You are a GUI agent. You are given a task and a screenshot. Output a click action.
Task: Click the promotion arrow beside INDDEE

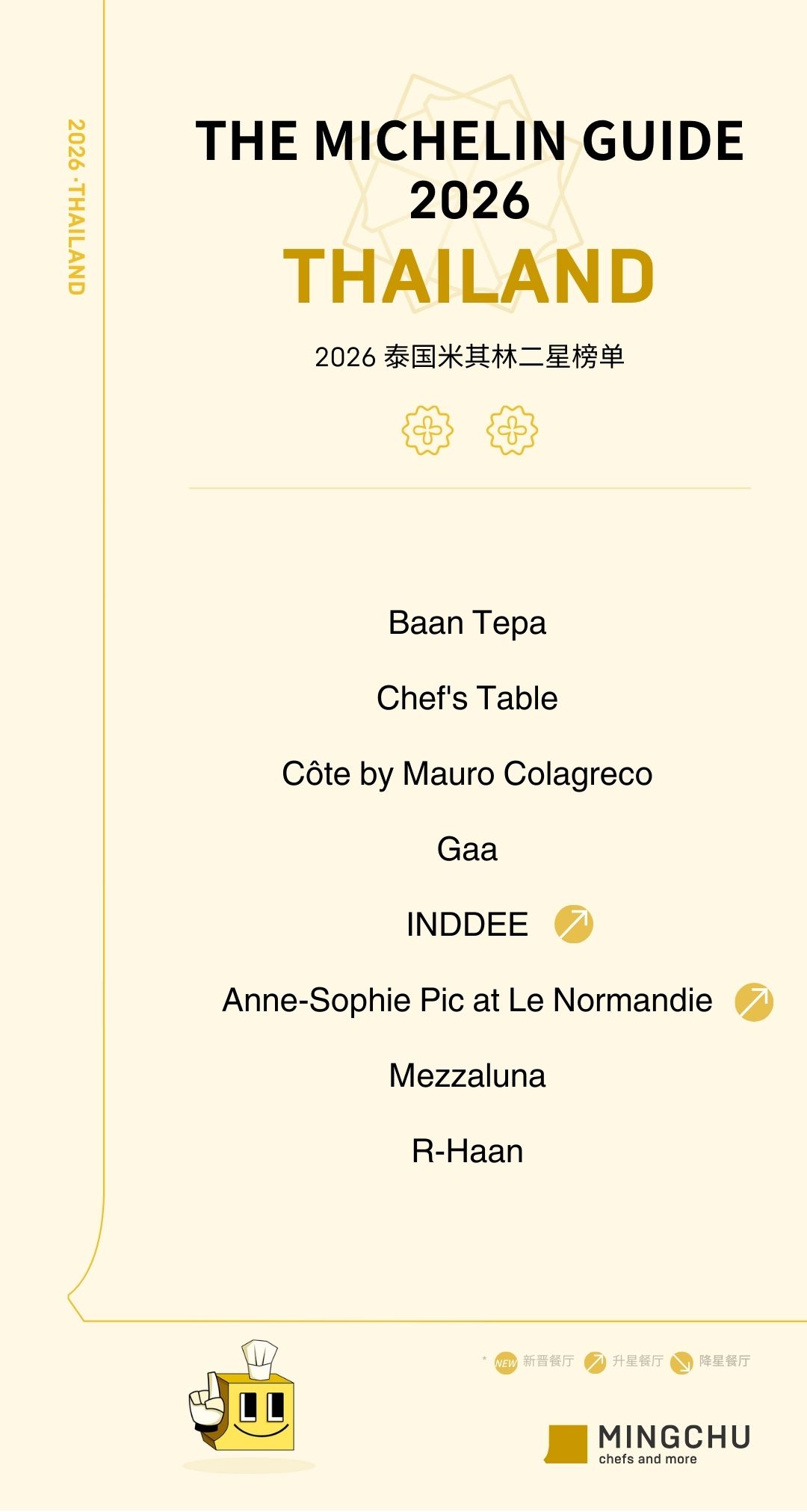[573, 924]
